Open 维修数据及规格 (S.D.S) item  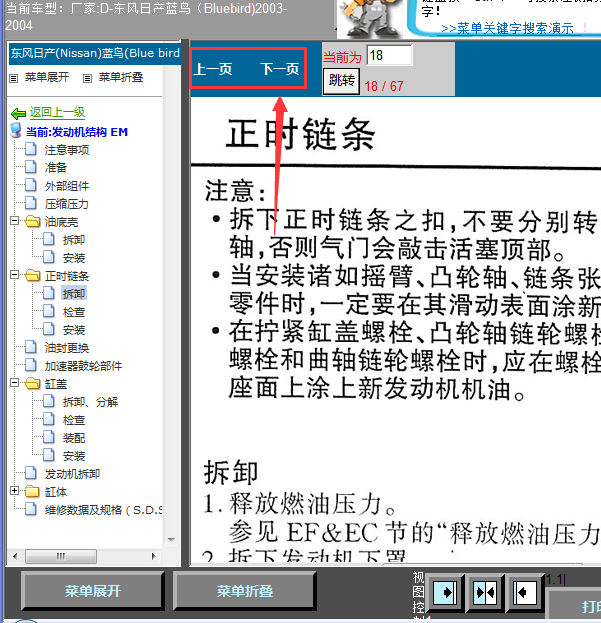coord(103,510)
